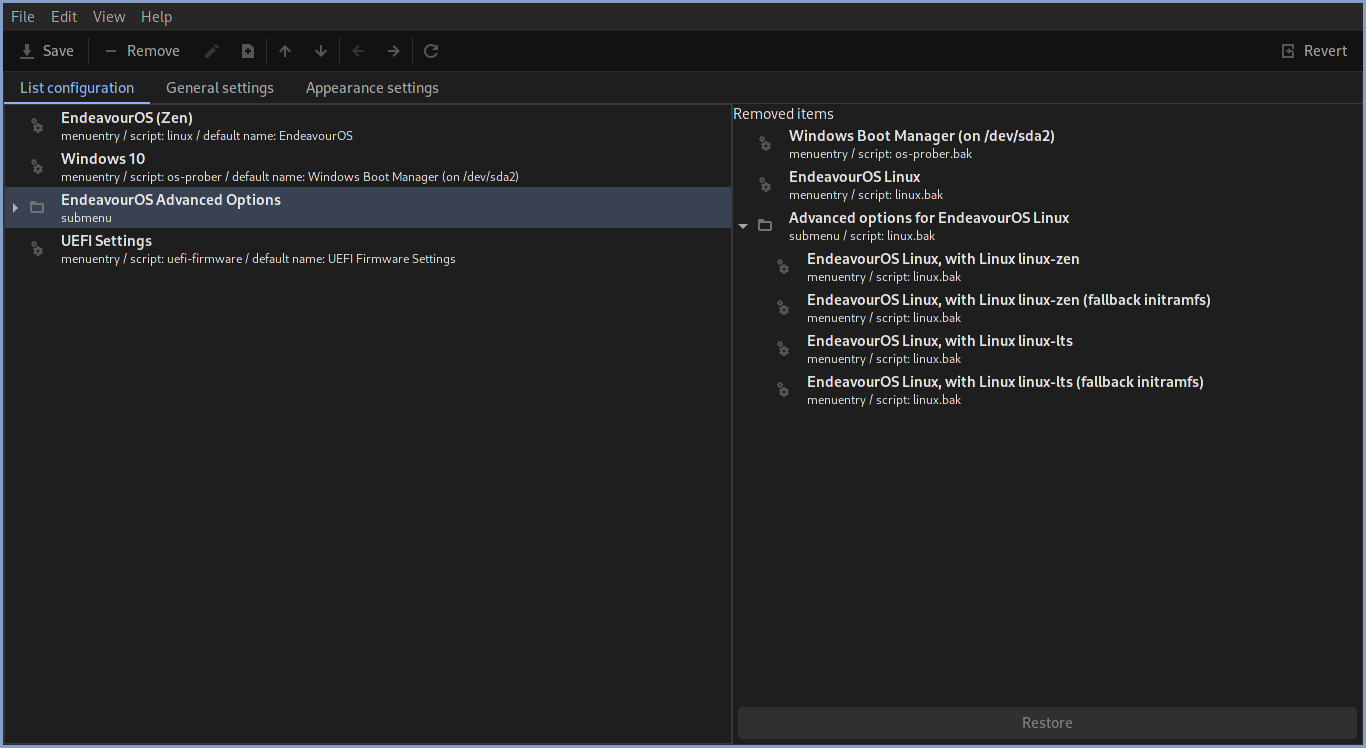Open the View menu
The width and height of the screenshot is (1366, 748).
click(109, 16)
